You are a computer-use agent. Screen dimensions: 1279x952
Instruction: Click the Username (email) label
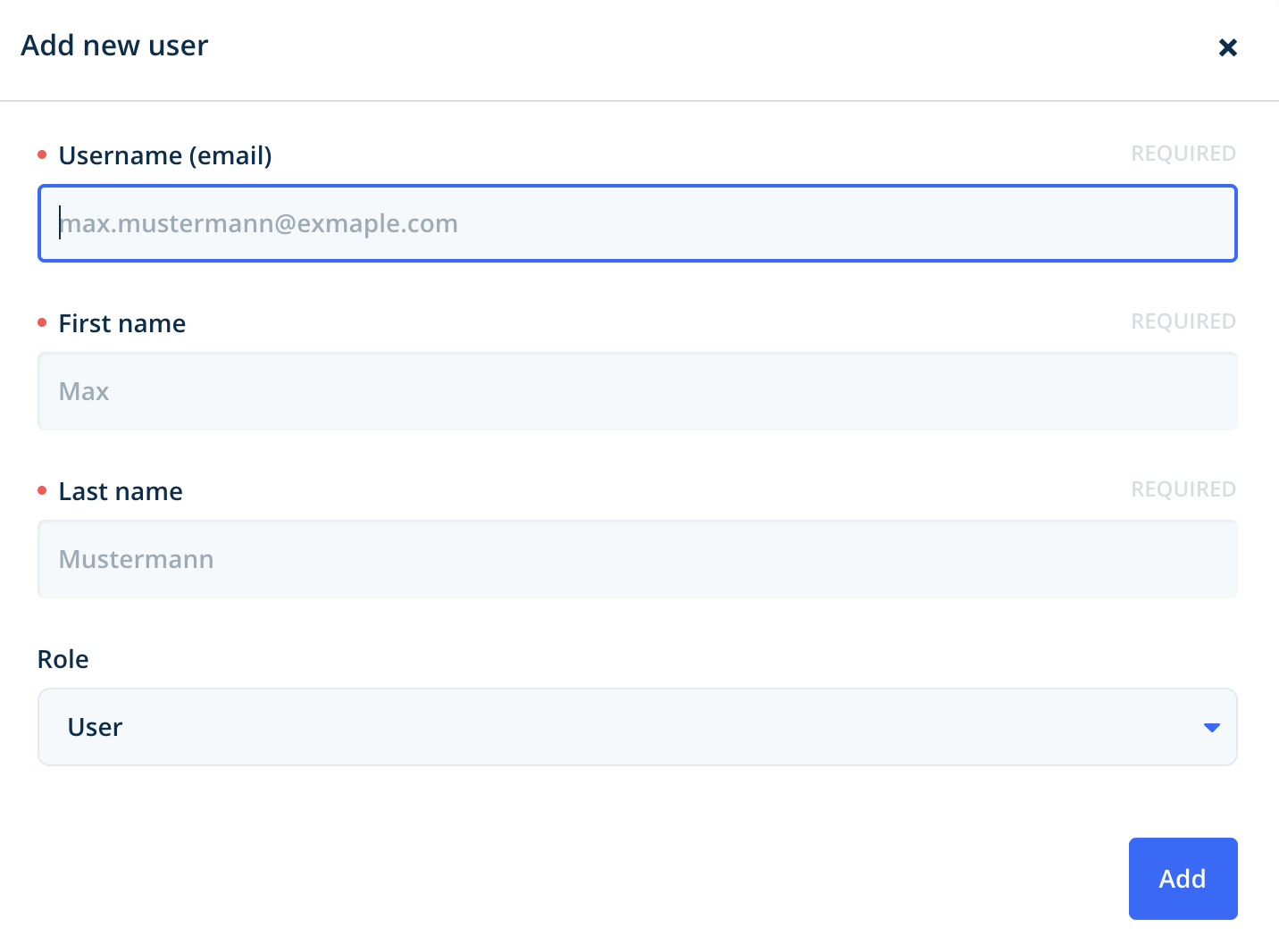coord(165,155)
